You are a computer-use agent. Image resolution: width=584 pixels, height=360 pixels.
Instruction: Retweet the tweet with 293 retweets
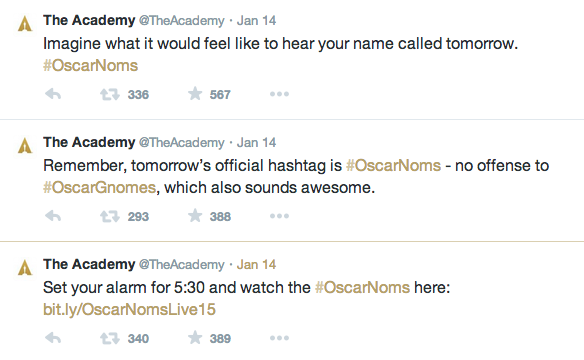[x=110, y=217]
